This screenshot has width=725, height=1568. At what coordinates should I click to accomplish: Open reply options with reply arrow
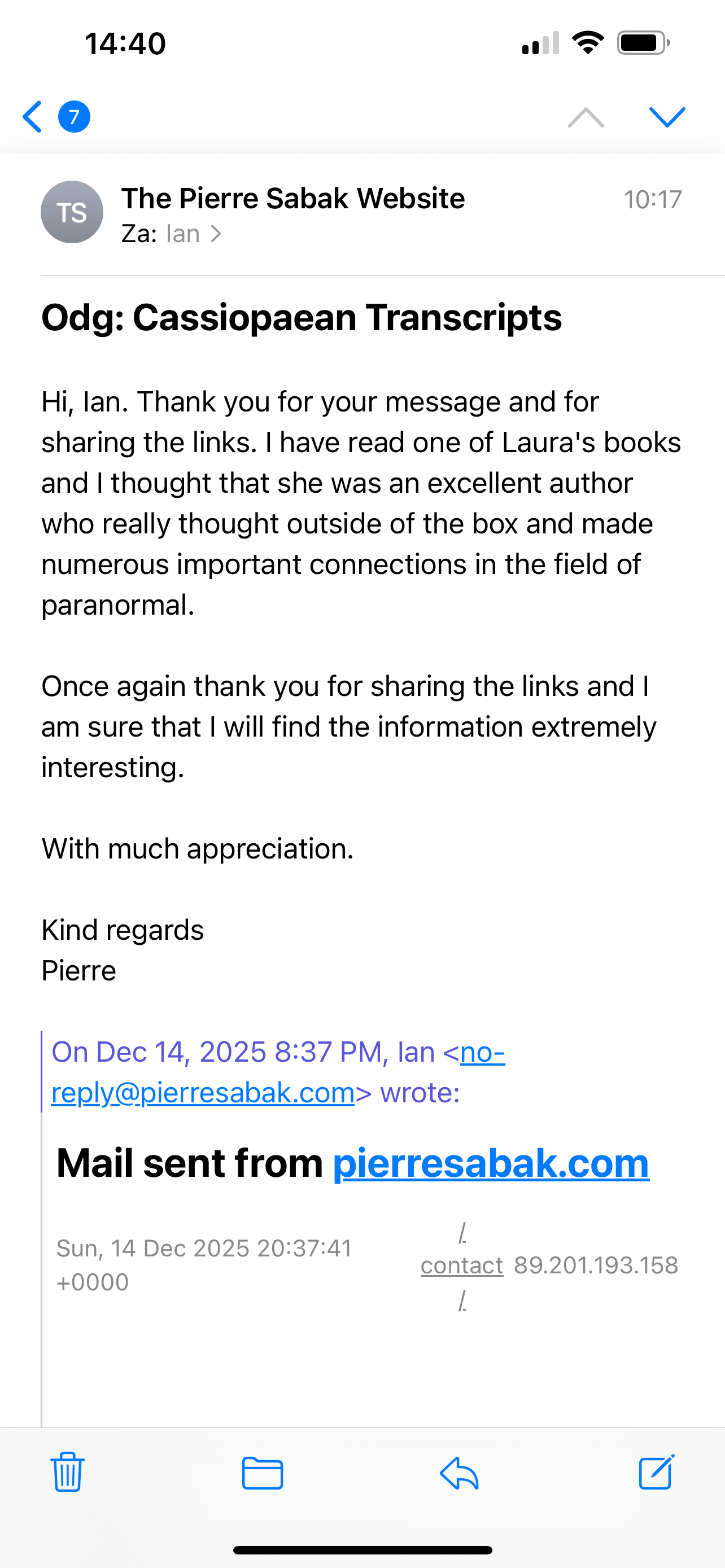point(459,1473)
